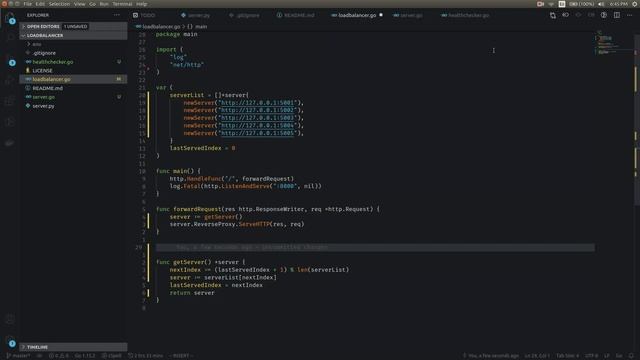
Task: Open editor more actions ellipsis
Action: click(629, 16)
